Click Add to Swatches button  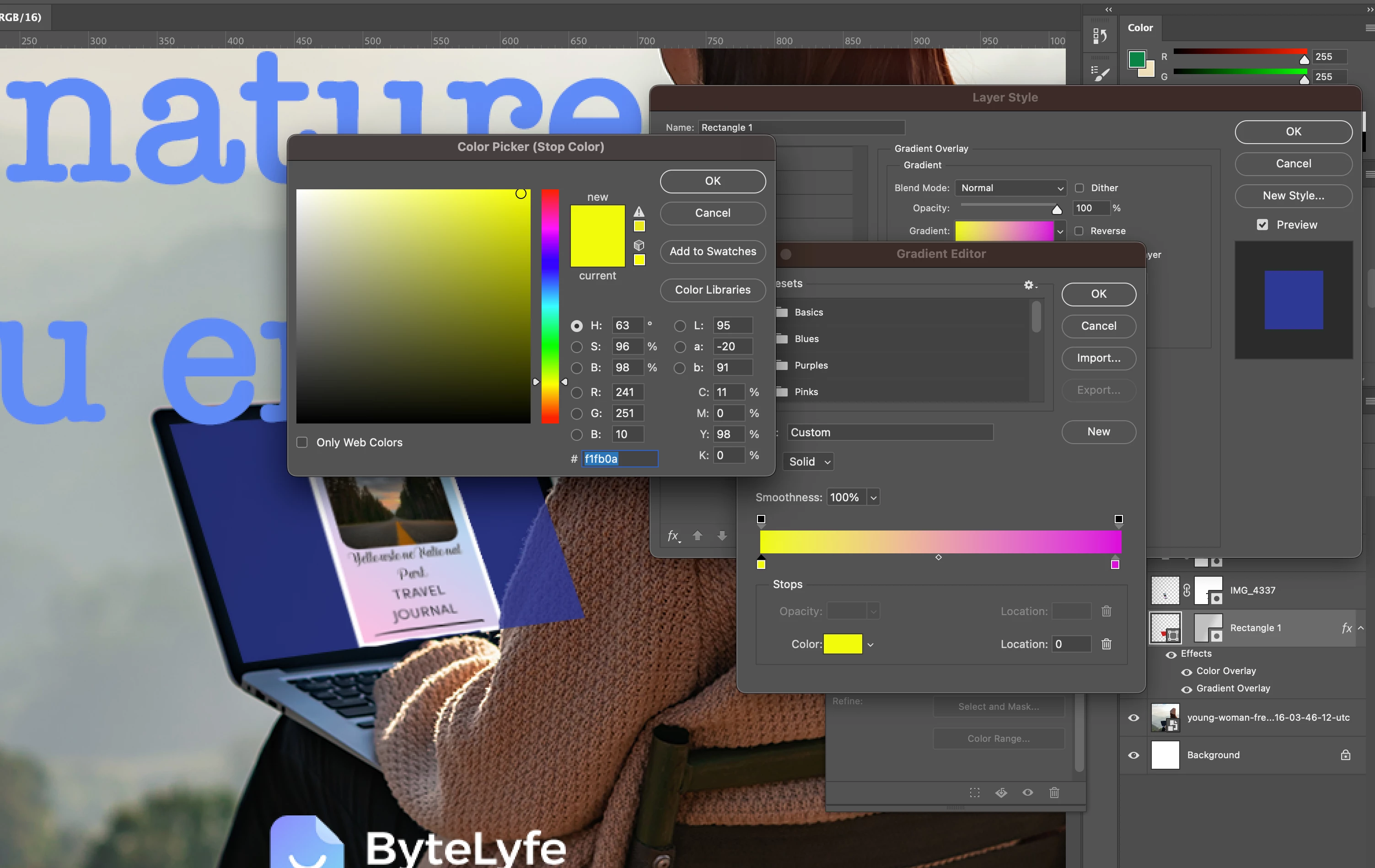pos(712,251)
